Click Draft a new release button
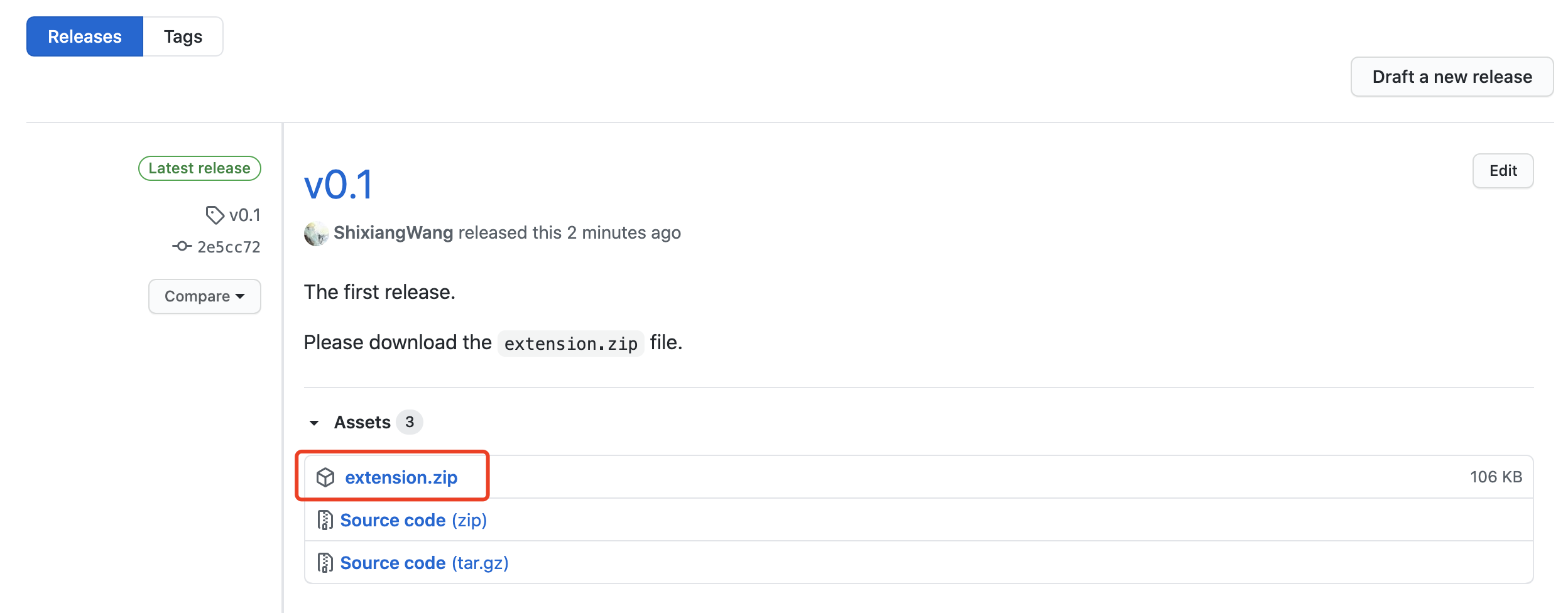Image resolution: width=1568 pixels, height=613 pixels. pos(1452,77)
